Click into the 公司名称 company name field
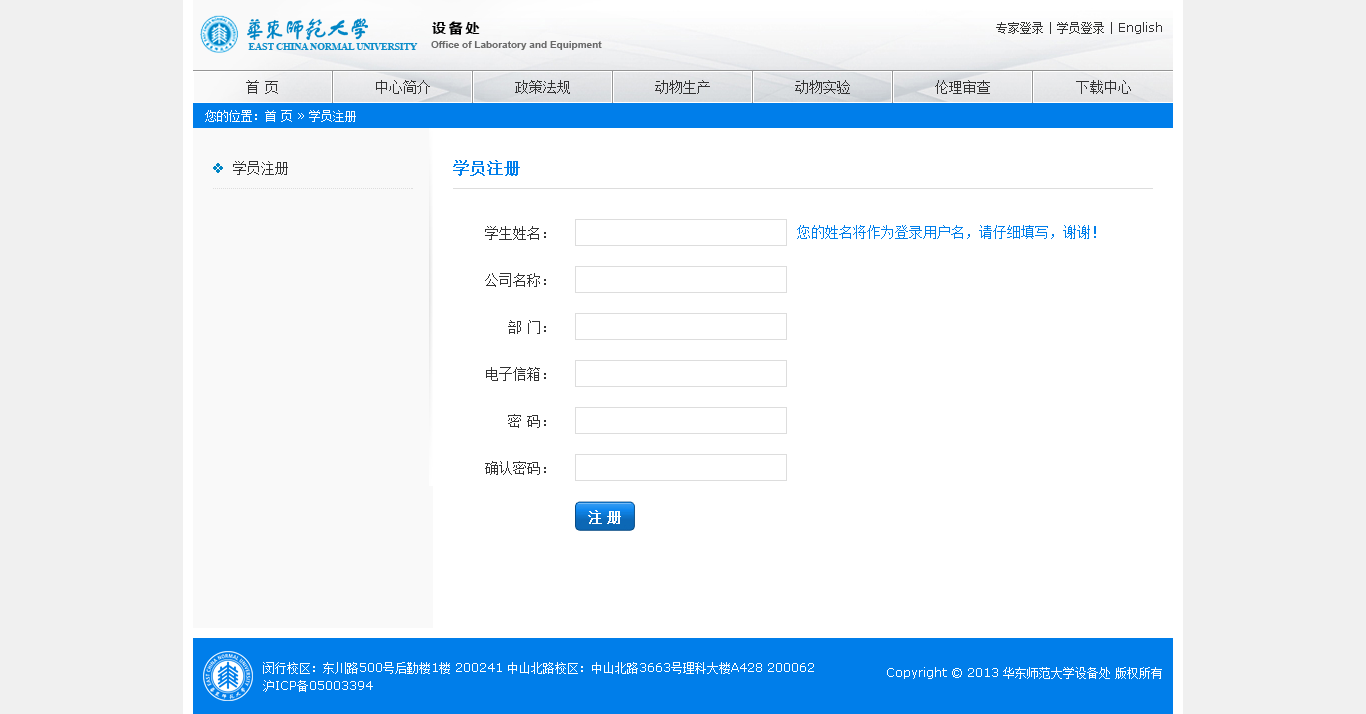1366x714 pixels. coord(680,280)
